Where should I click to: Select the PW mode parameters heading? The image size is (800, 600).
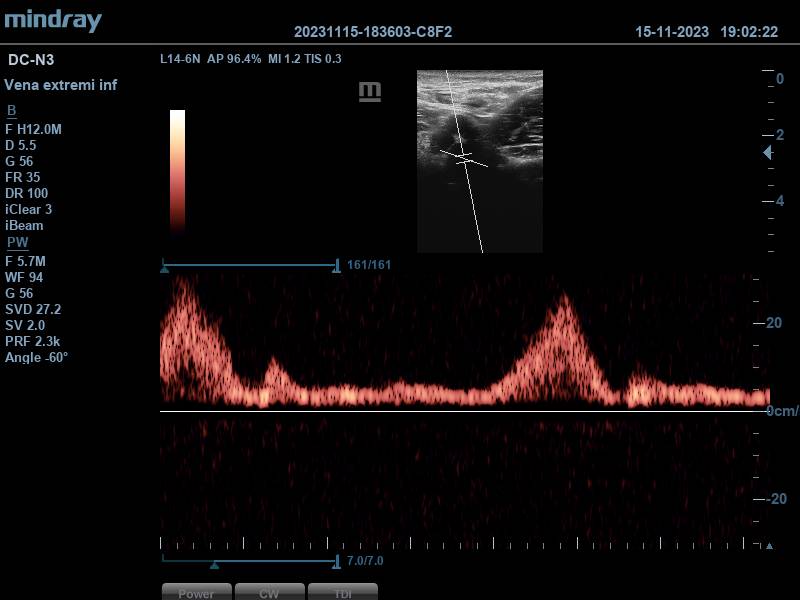coord(17,243)
